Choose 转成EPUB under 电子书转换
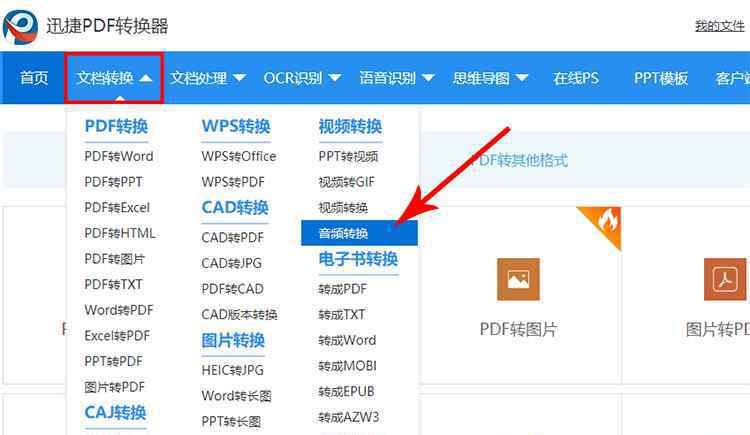The width and height of the screenshot is (750, 435). 347,392
